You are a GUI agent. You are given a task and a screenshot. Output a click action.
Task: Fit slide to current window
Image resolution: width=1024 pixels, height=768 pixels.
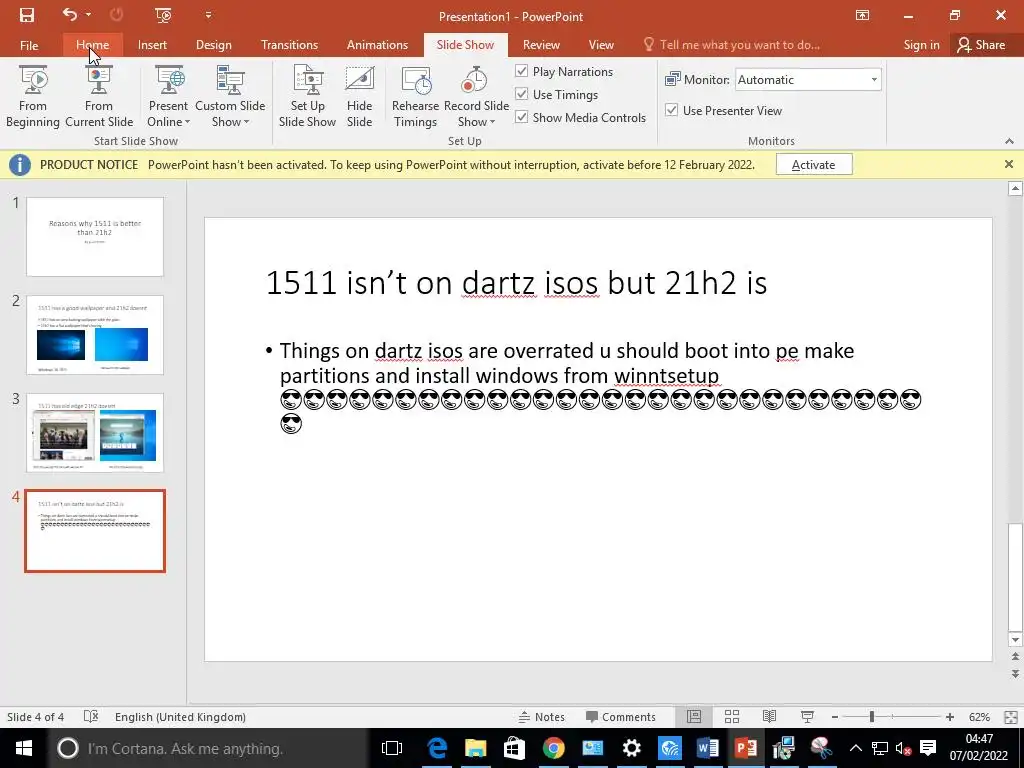click(x=1010, y=716)
